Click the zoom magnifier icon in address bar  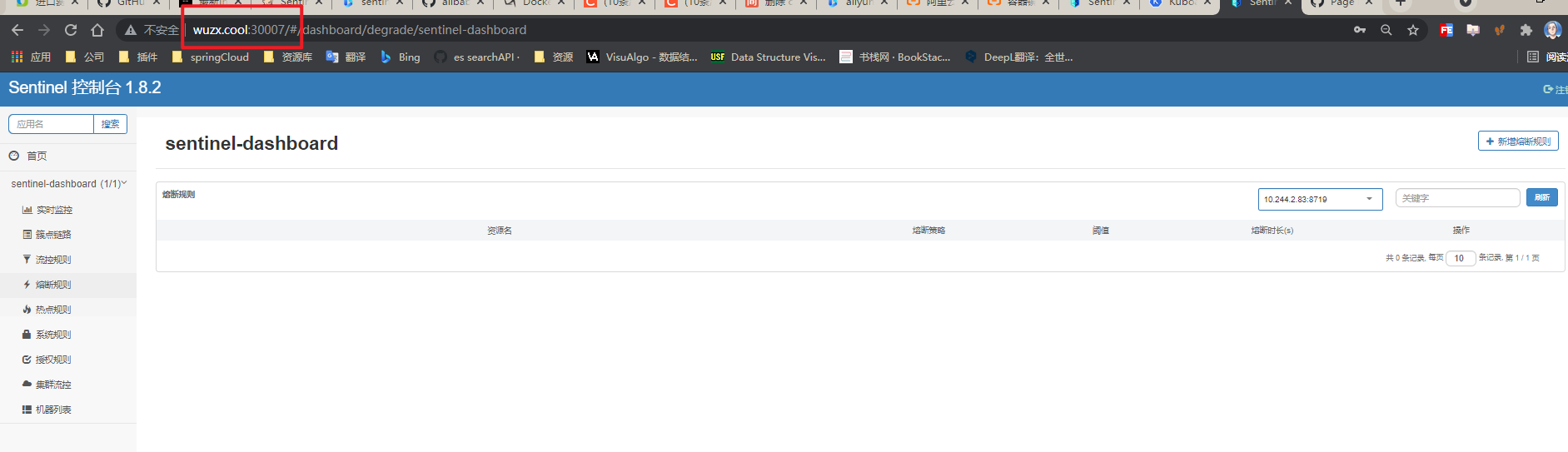click(1386, 30)
